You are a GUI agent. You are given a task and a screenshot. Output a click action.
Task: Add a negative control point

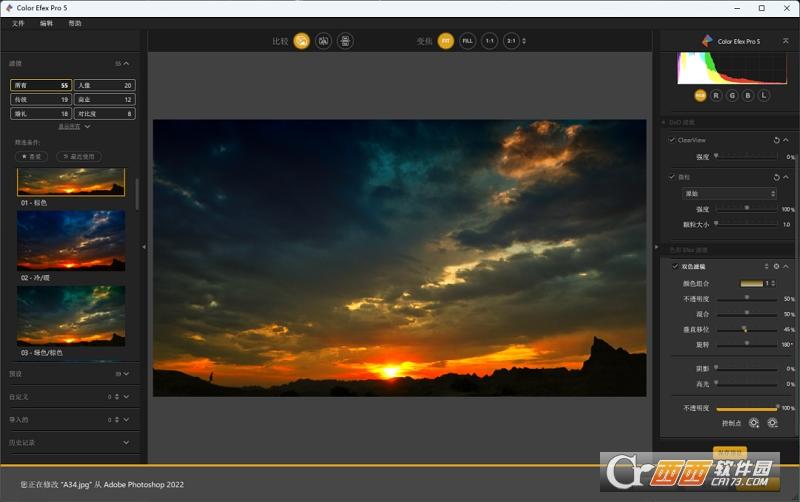point(772,423)
